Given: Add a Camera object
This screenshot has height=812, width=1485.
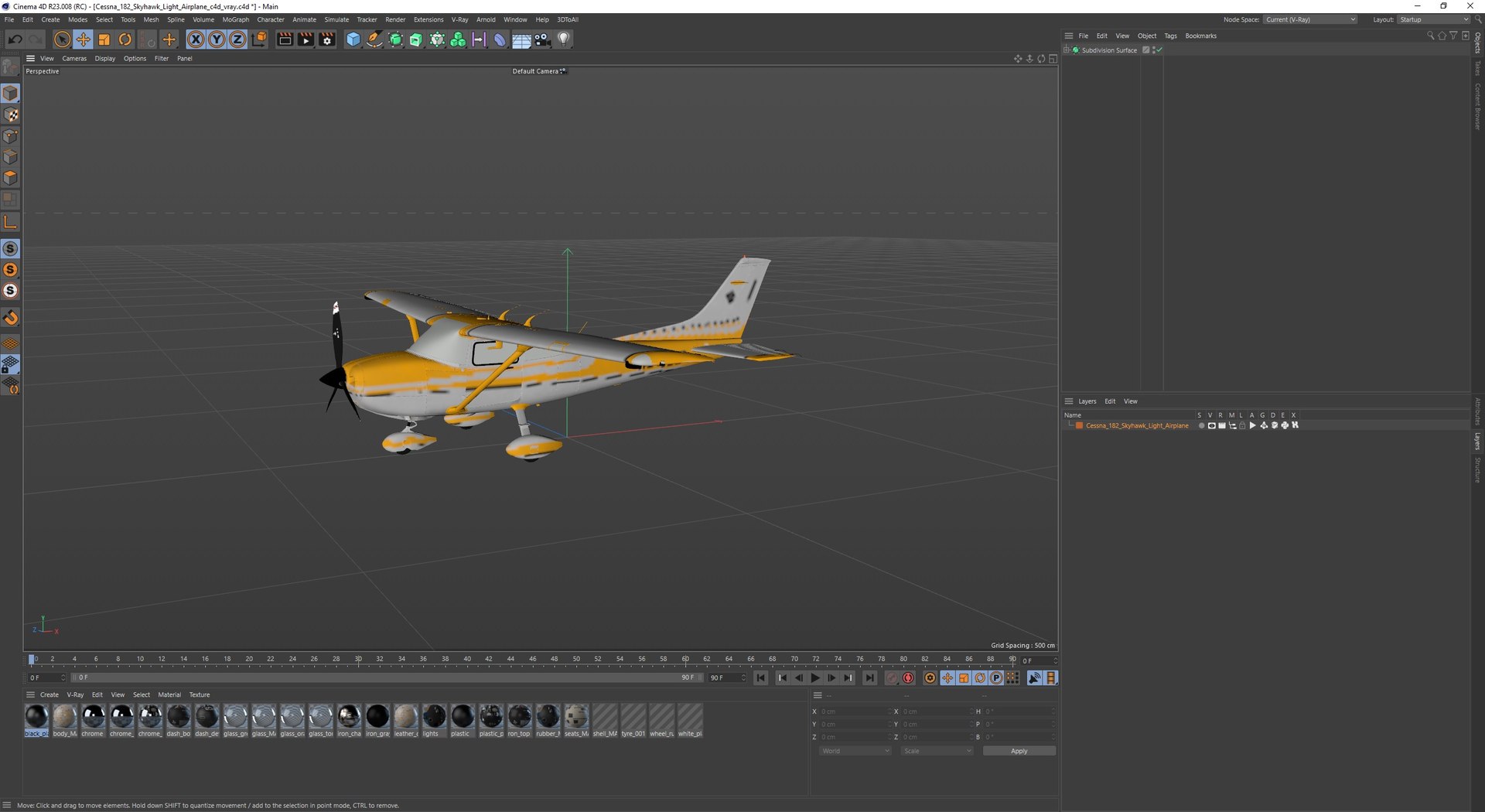Looking at the screenshot, I should (542, 39).
